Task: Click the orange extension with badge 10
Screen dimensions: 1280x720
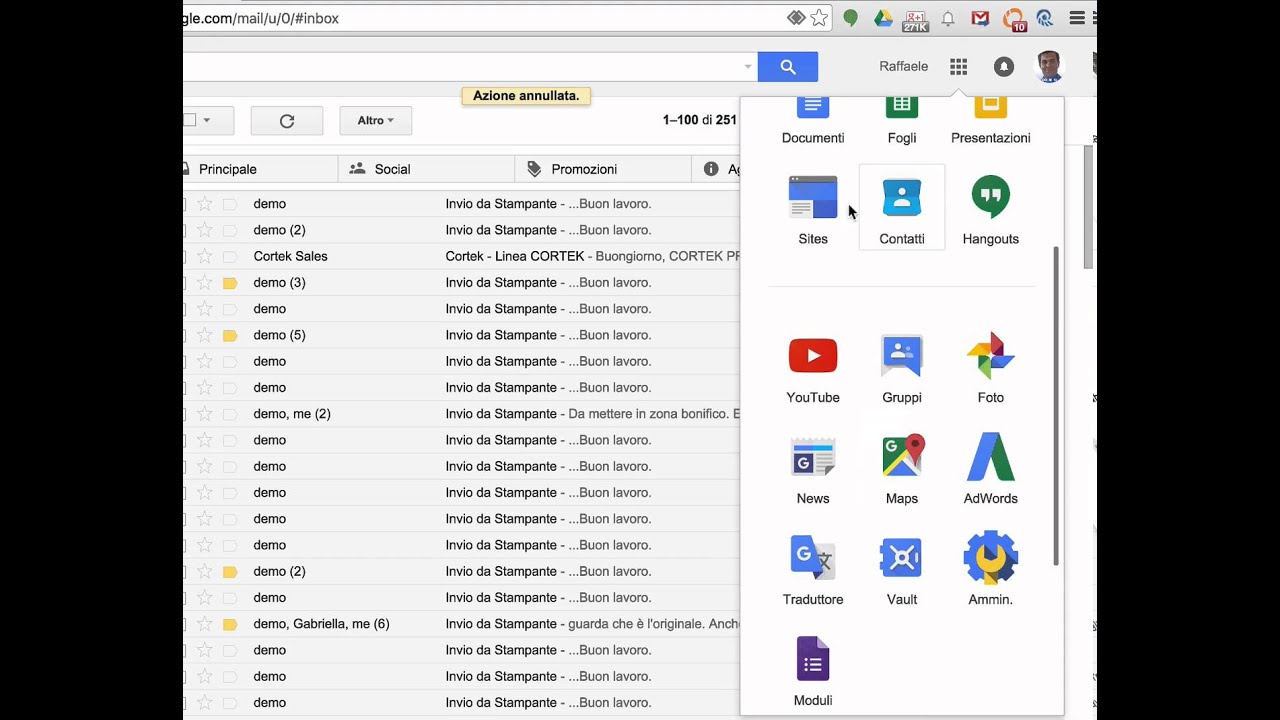Action: [x=1014, y=18]
